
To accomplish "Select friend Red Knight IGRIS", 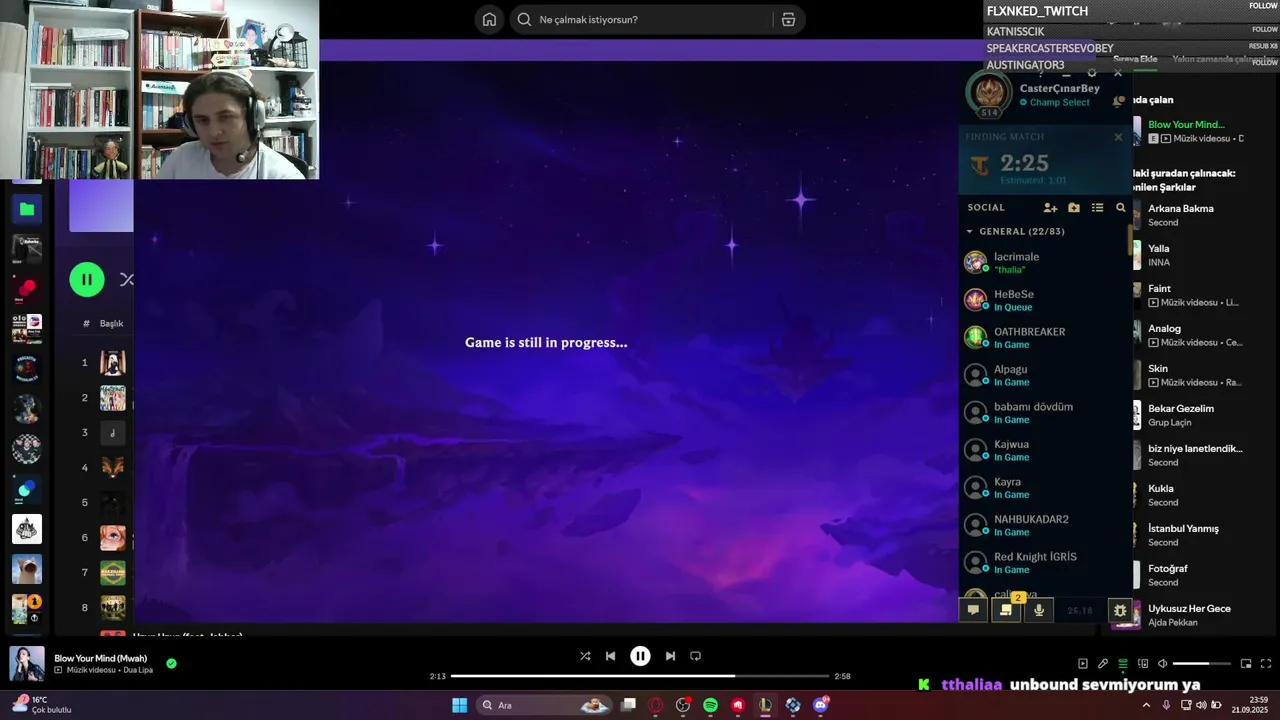I will 1045,562.
